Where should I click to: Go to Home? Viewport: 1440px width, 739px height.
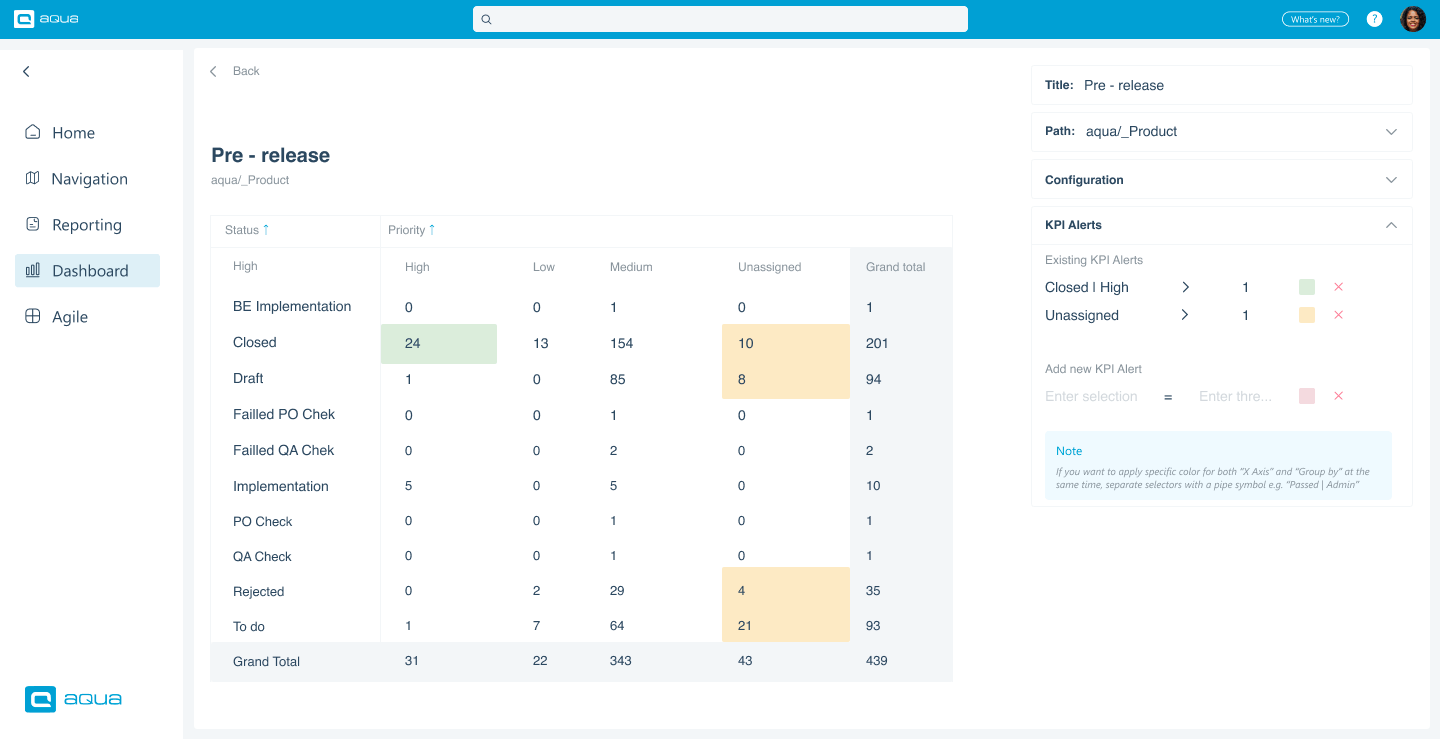click(73, 133)
